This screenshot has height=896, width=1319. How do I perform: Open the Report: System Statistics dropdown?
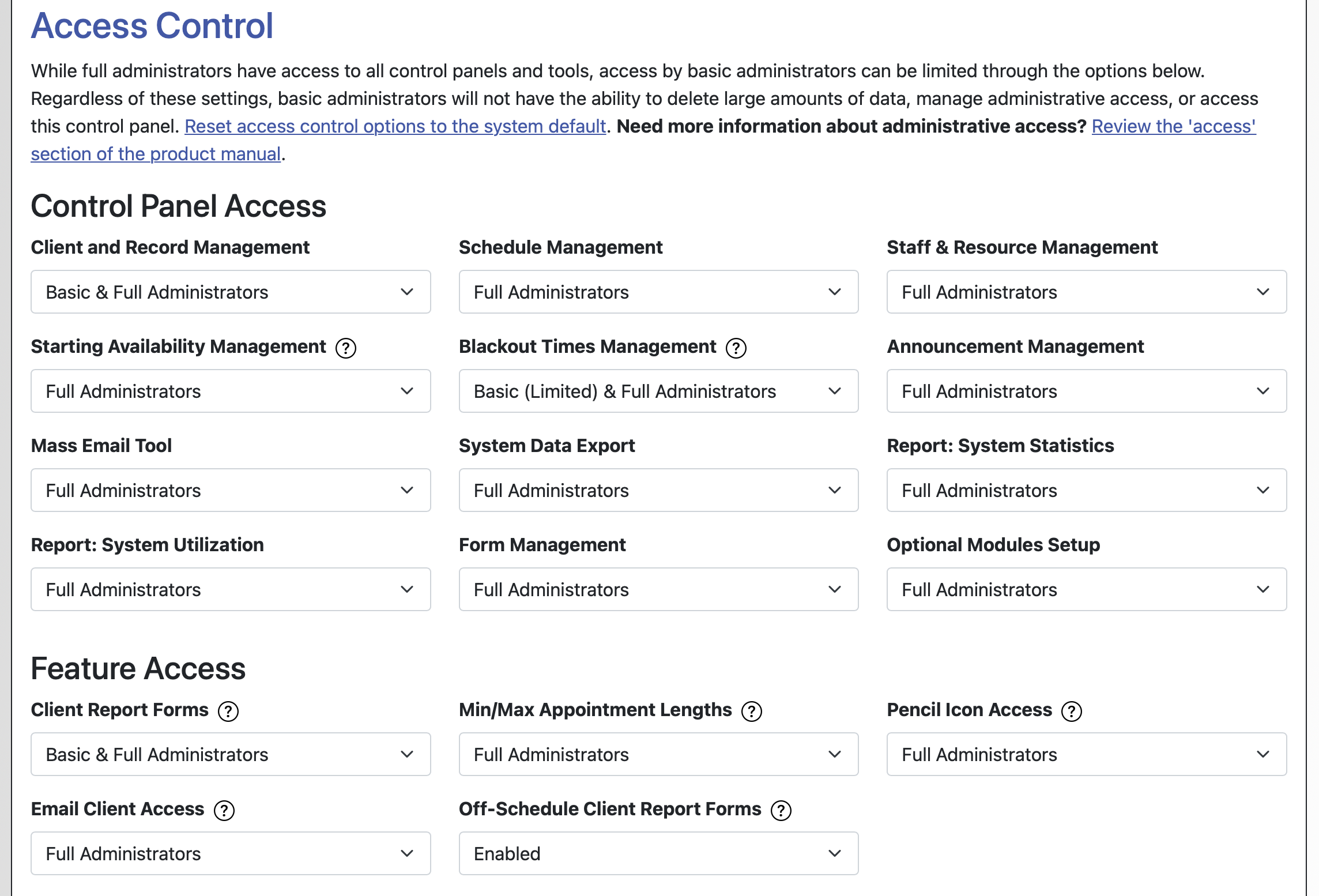pos(1086,490)
